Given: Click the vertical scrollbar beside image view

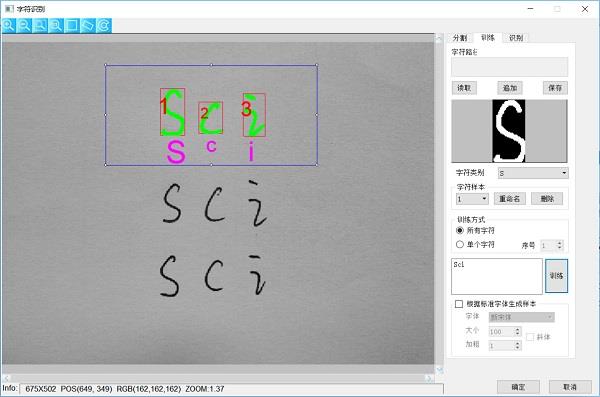Looking at the screenshot, I should pyautogui.click(x=439, y=203).
